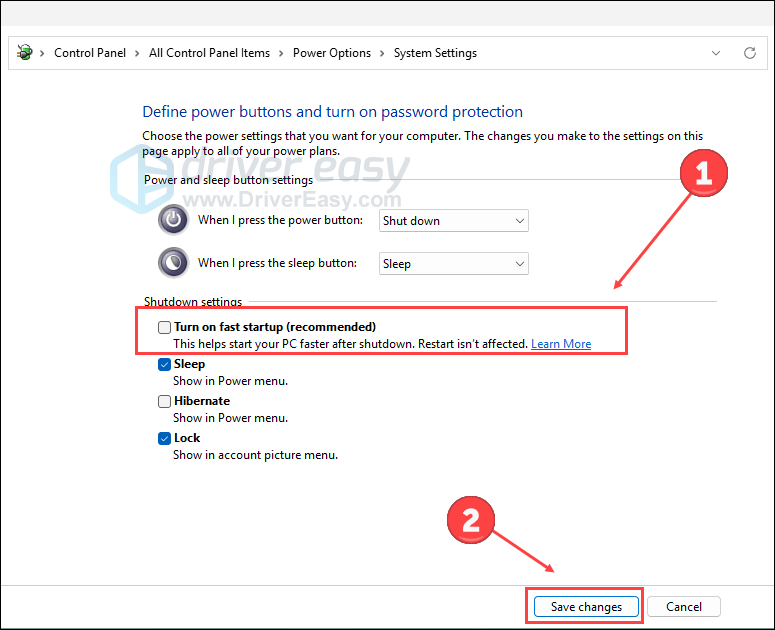This screenshot has width=775, height=630.
Task: Click the Save changes button
Action: pos(585,606)
